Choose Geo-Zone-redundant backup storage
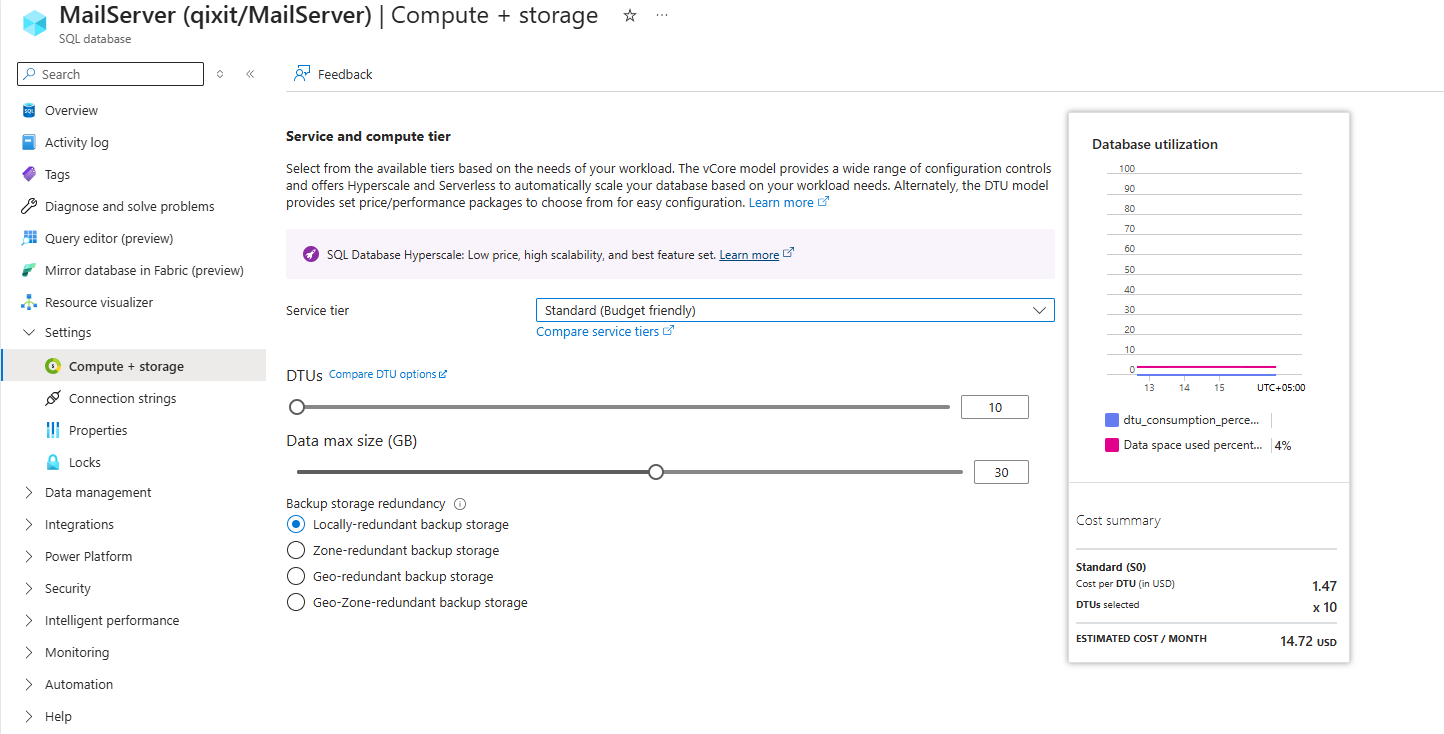1444x734 pixels. pyautogui.click(x=295, y=602)
